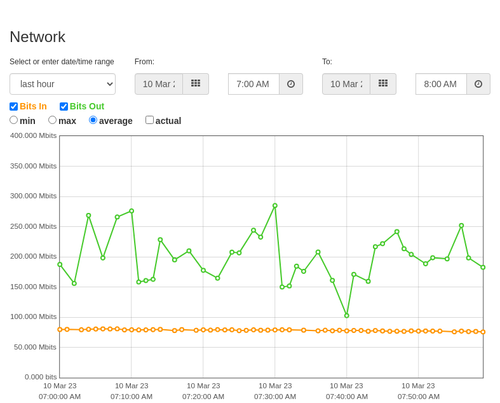Click the '250.000 Mbits' axis label
Viewport: 500px width, 403px height.
pyautogui.click(x=33, y=226)
